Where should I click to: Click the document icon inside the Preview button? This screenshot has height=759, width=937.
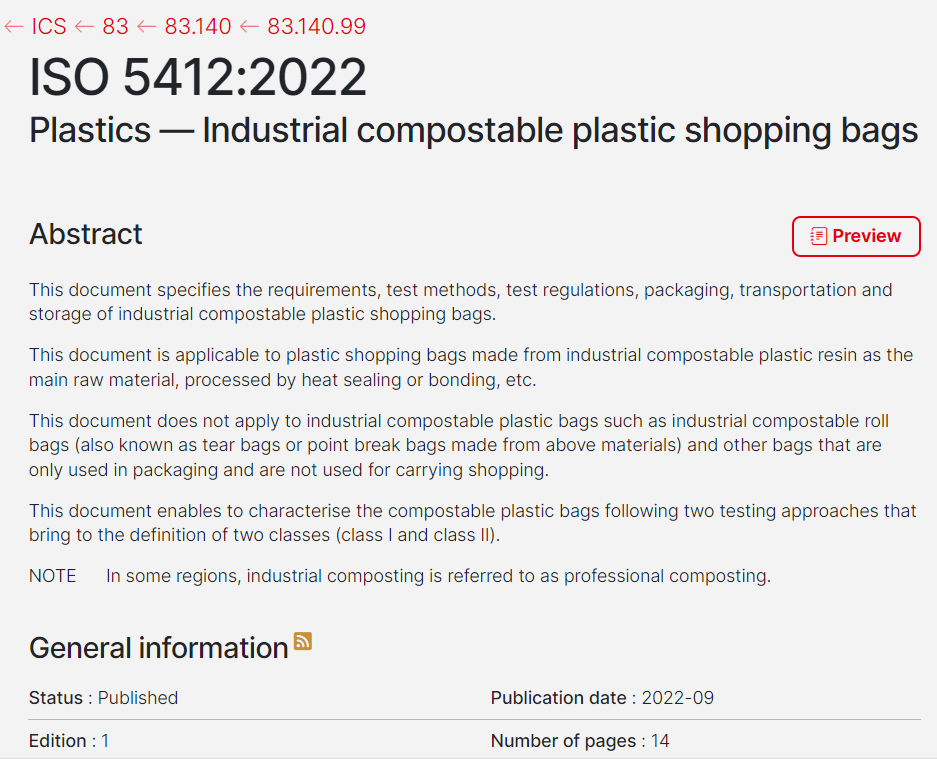click(818, 236)
